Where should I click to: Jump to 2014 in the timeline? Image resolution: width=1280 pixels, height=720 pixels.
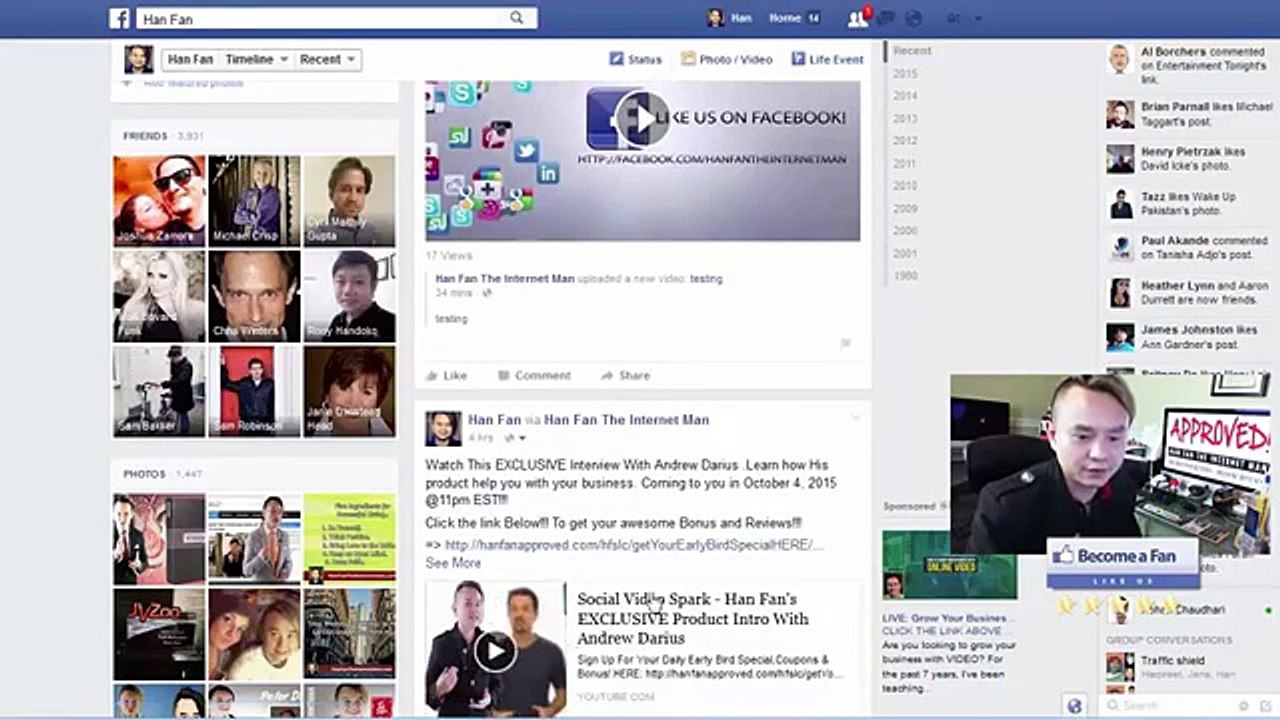[x=905, y=96]
